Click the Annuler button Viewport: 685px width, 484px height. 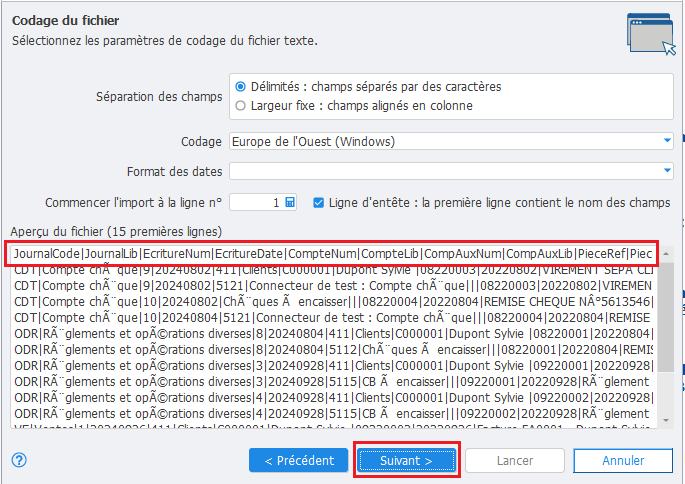[x=623, y=460]
